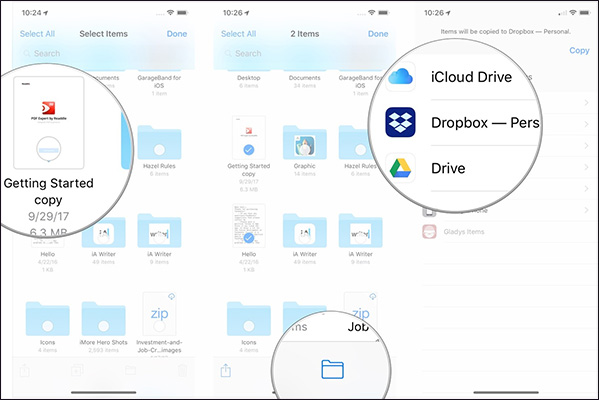Screen dimensions: 599x400
Task: Select the Graphic folder icon on 2 Items screen
Action: (x=304, y=143)
